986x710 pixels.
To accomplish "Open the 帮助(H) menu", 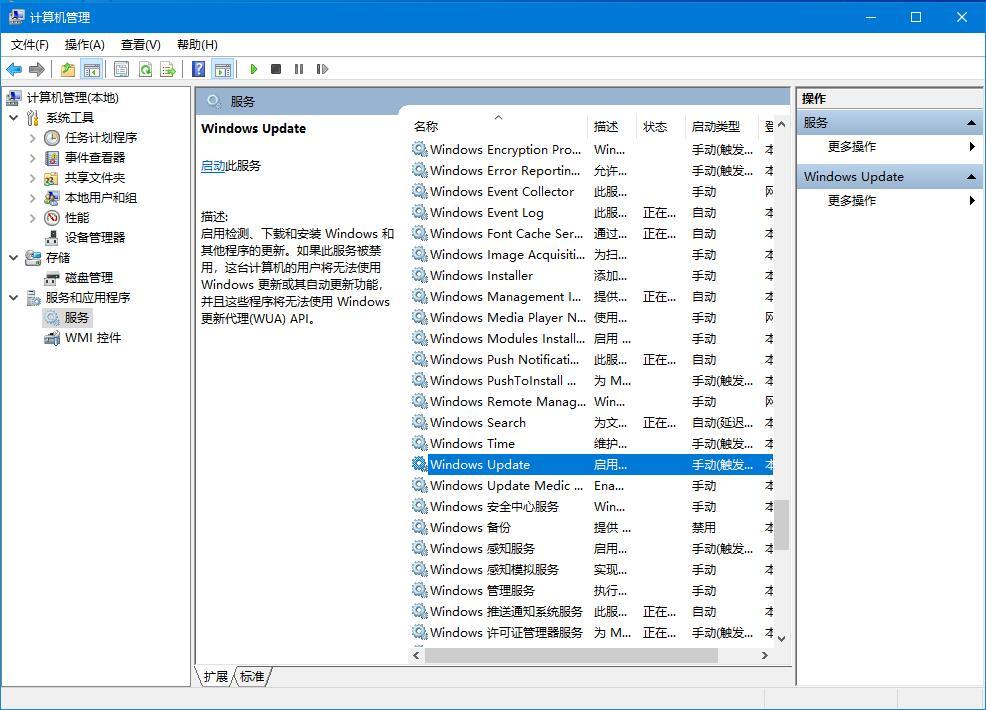I will [197, 45].
